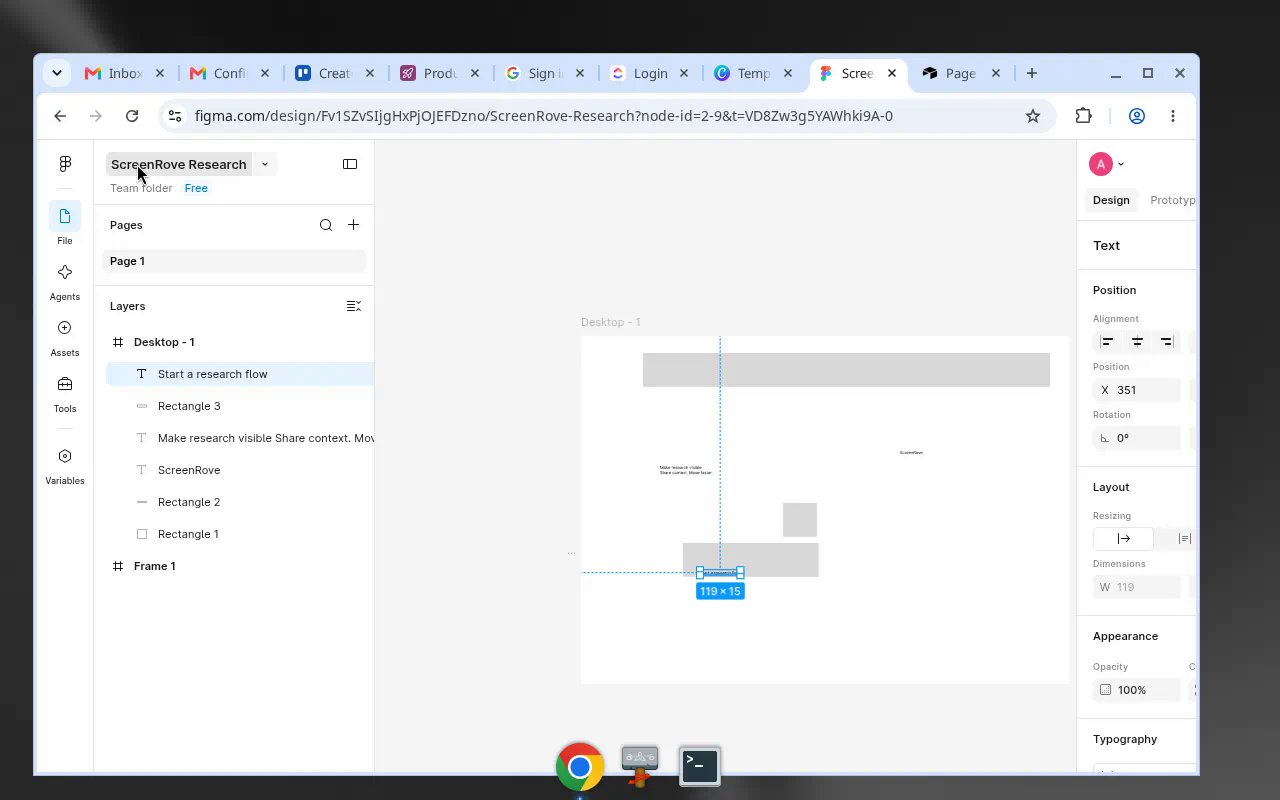This screenshot has height=800, width=1280.
Task: Open the Tools sidebar panel
Action: click(65, 384)
